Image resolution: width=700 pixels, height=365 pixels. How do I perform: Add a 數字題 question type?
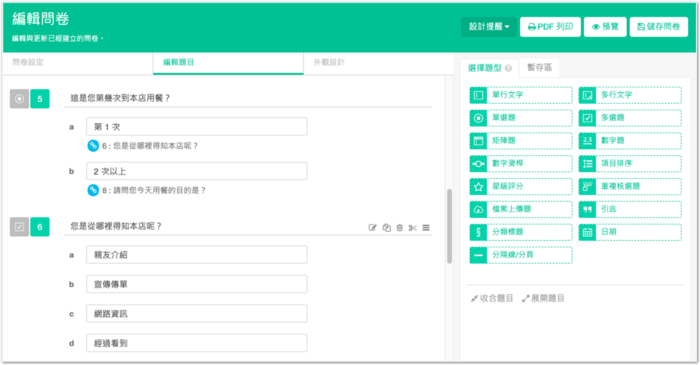tap(630, 141)
